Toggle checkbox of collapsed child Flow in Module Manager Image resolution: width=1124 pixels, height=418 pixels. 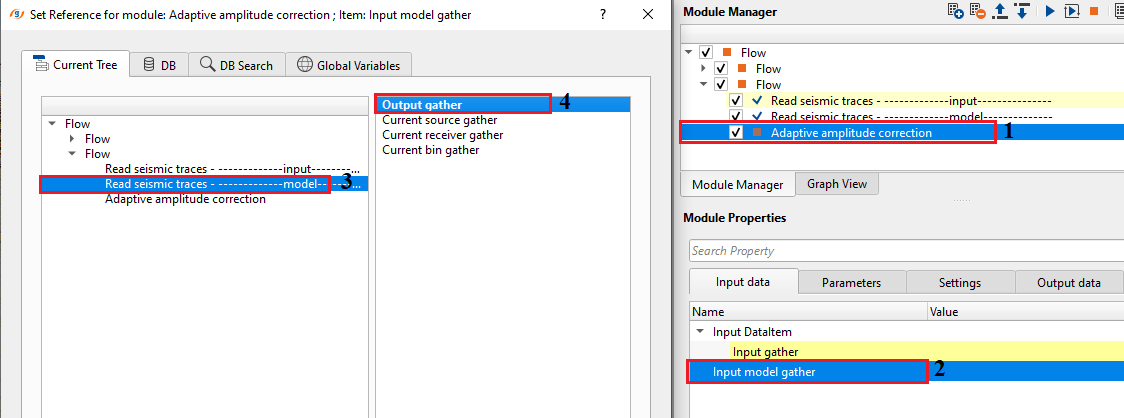coord(721,68)
